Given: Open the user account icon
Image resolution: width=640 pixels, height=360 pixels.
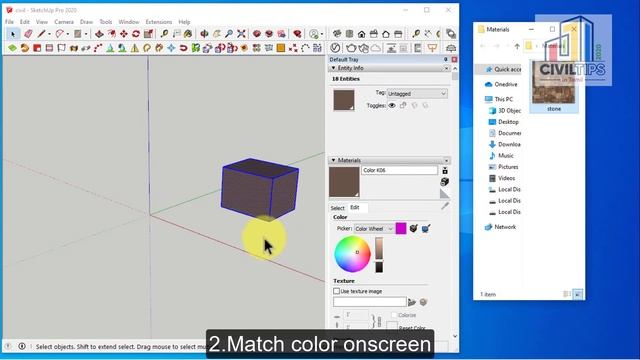Looking at the screenshot, I should (x=313, y=34).
